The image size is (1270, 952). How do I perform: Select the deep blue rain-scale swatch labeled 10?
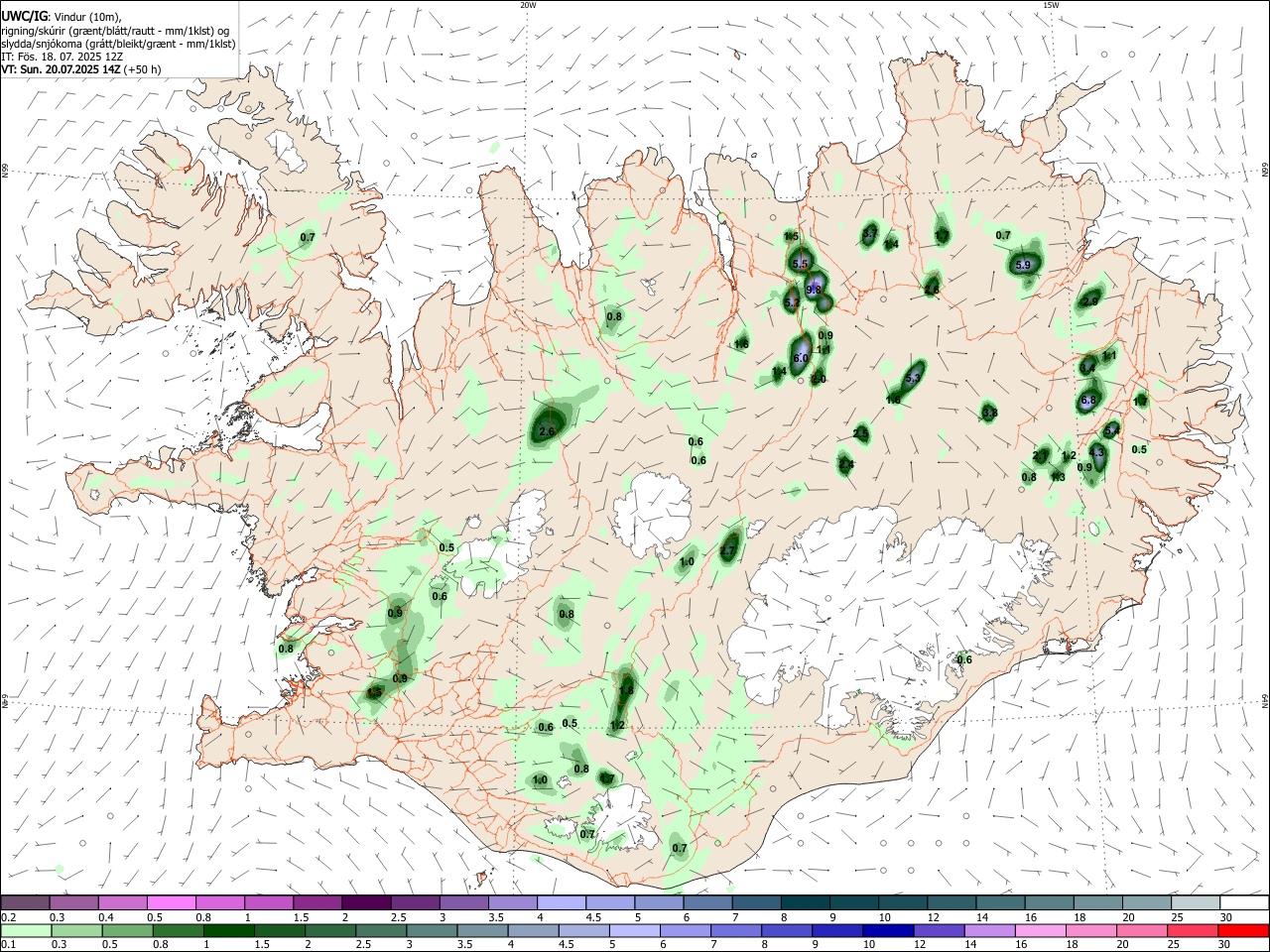(888, 930)
